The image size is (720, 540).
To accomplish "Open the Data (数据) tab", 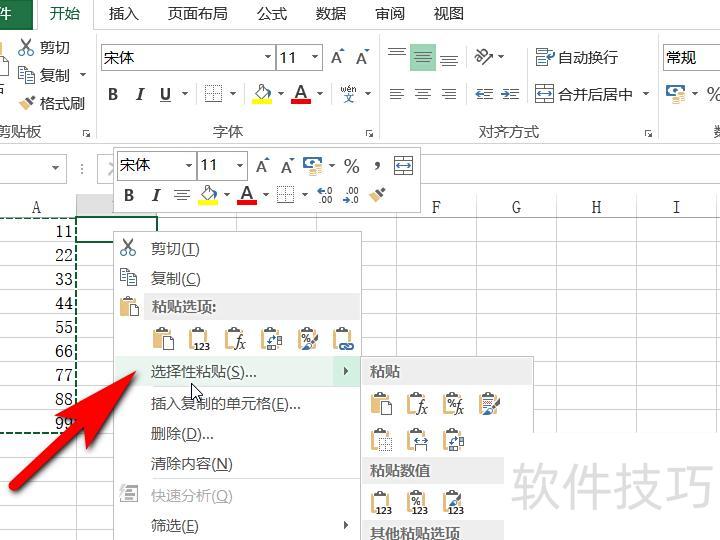I will click(x=331, y=14).
